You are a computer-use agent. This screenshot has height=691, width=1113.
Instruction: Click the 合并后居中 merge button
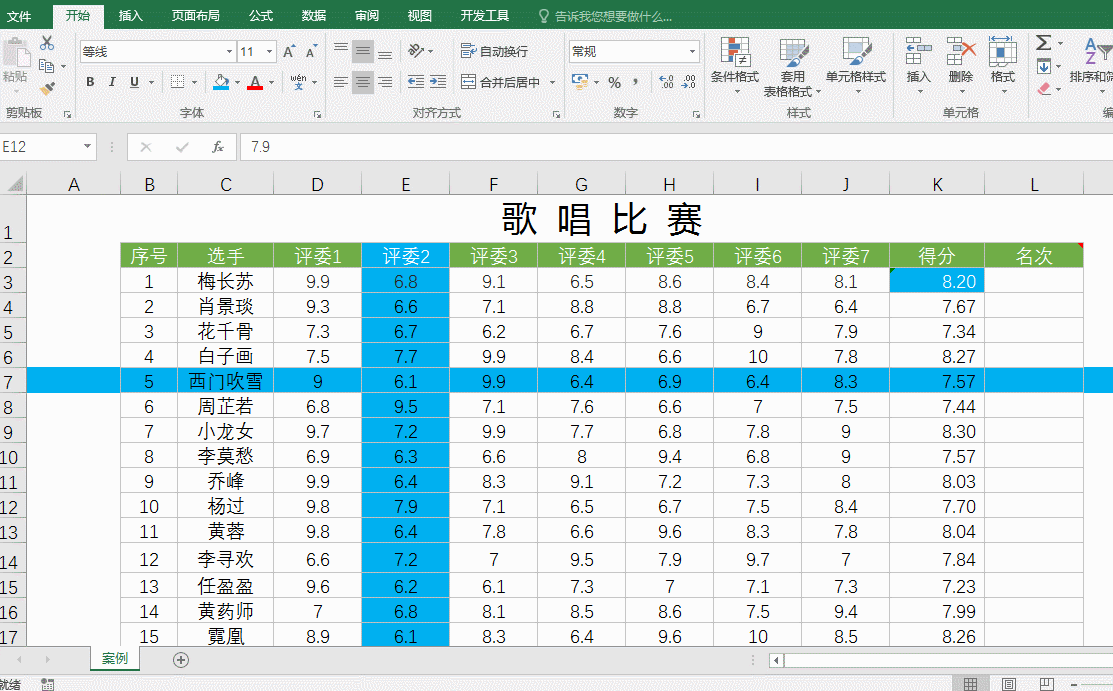(500, 82)
